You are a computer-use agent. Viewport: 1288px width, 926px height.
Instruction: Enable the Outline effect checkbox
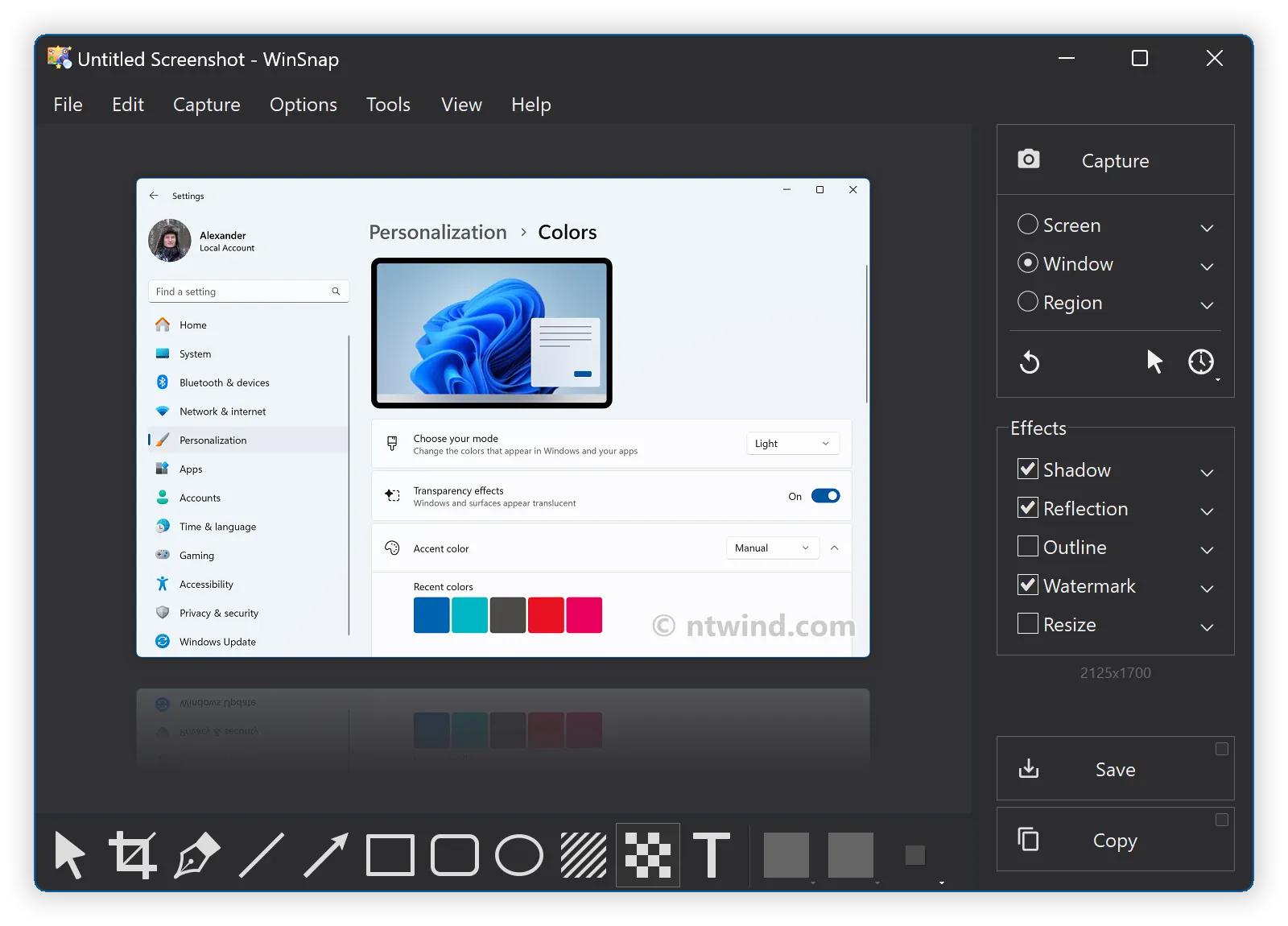pos(1028,546)
